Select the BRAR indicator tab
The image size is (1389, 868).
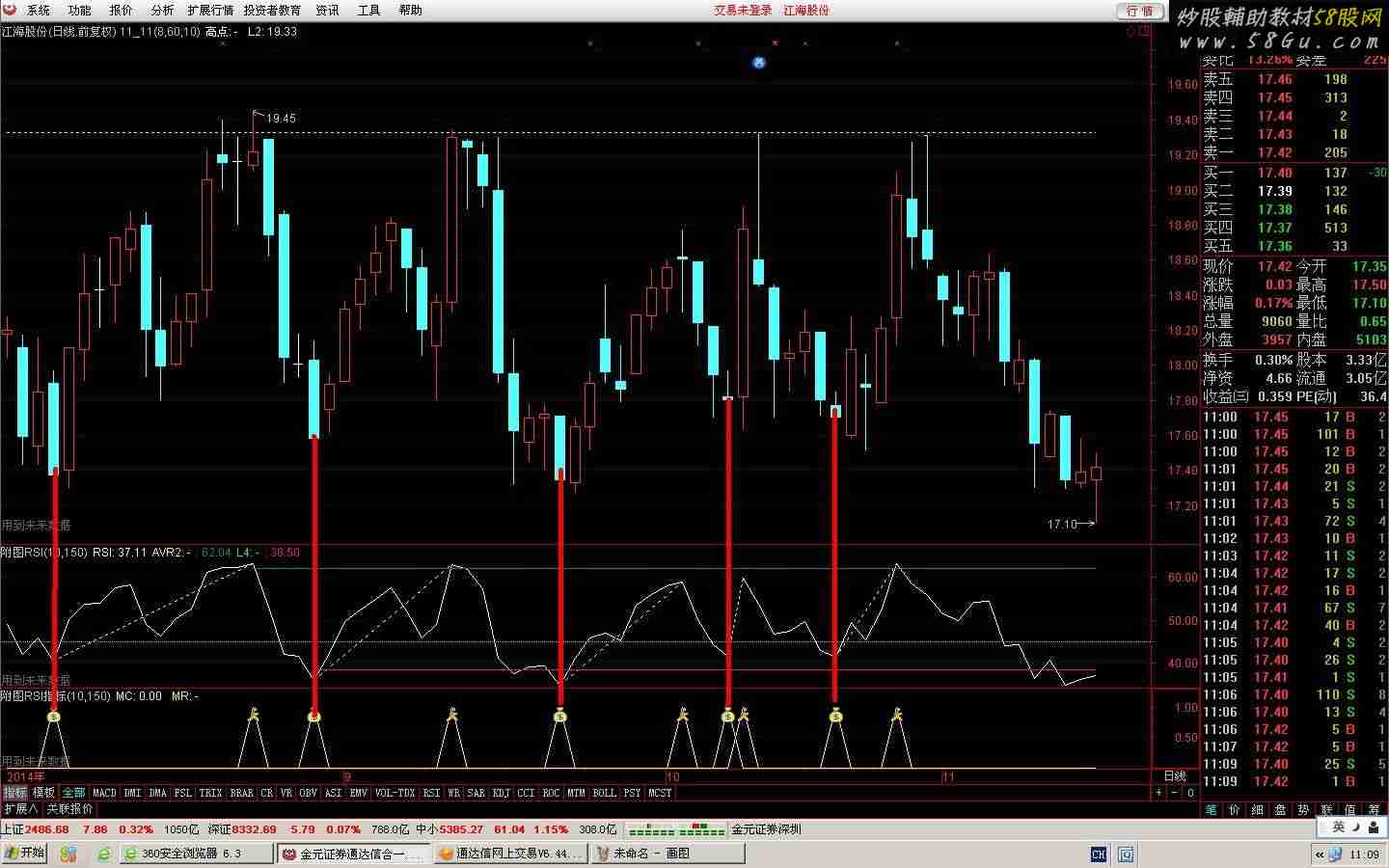click(x=241, y=793)
